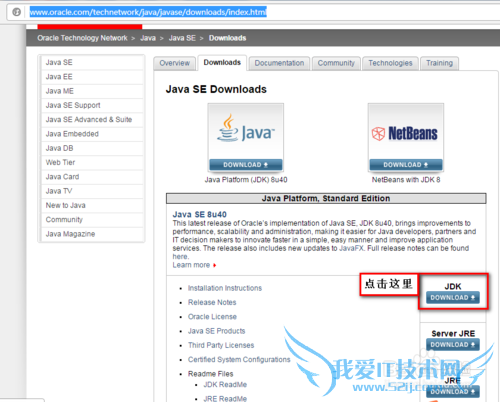Click the URL address bar field
500x402 pixels.
pyautogui.click(x=253, y=12)
